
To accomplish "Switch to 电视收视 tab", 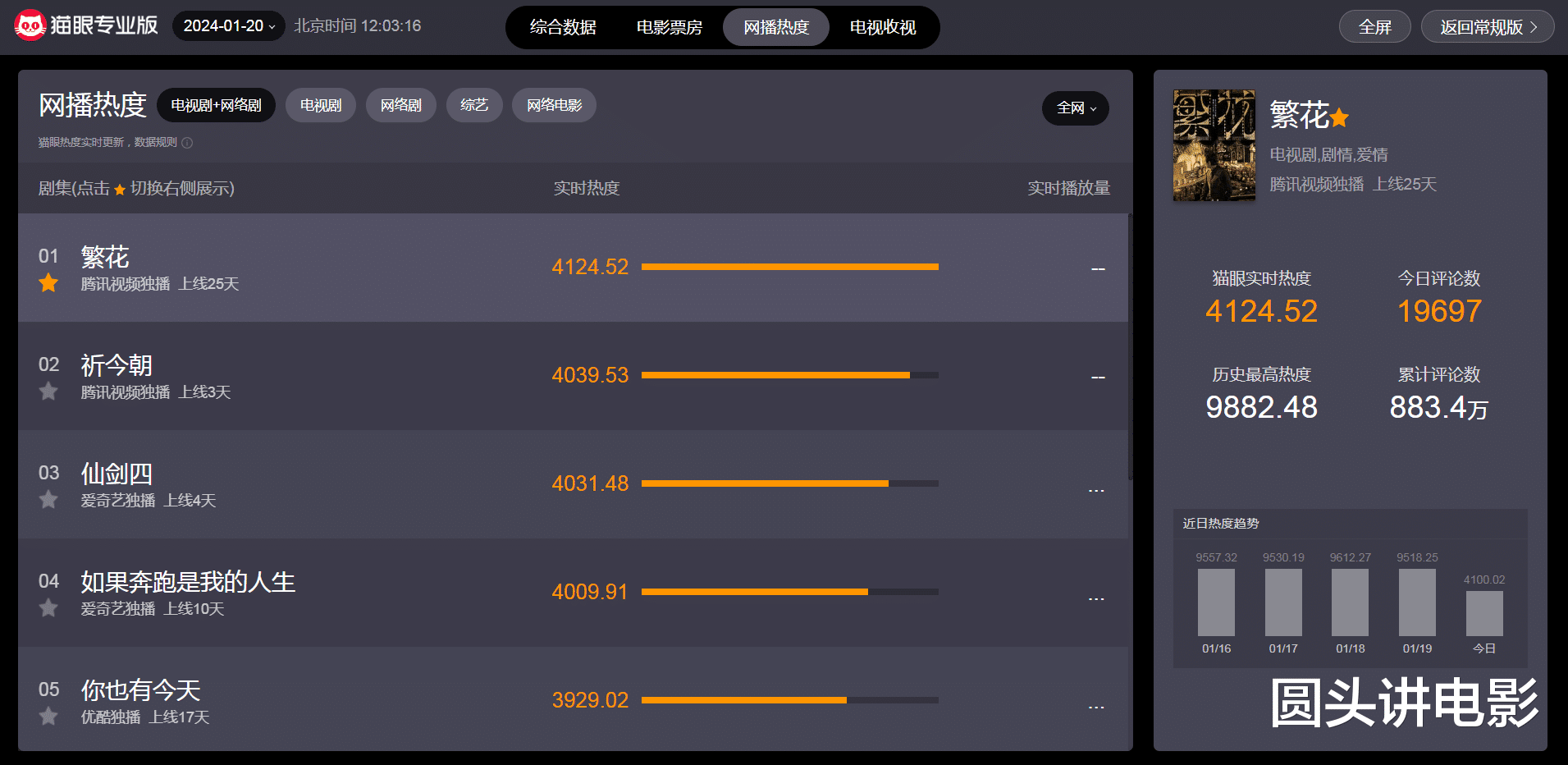I will click(x=883, y=27).
